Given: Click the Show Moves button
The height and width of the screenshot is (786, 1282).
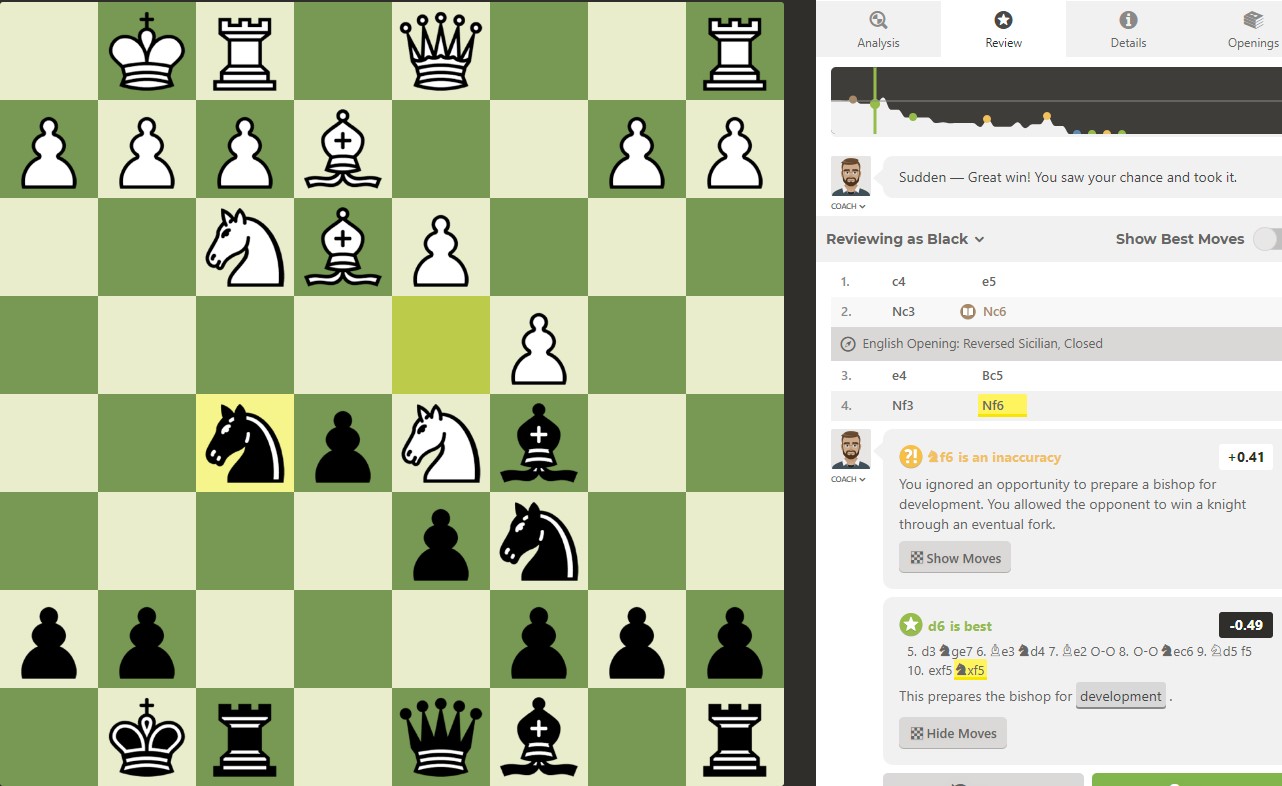Looking at the screenshot, I should pos(955,558).
